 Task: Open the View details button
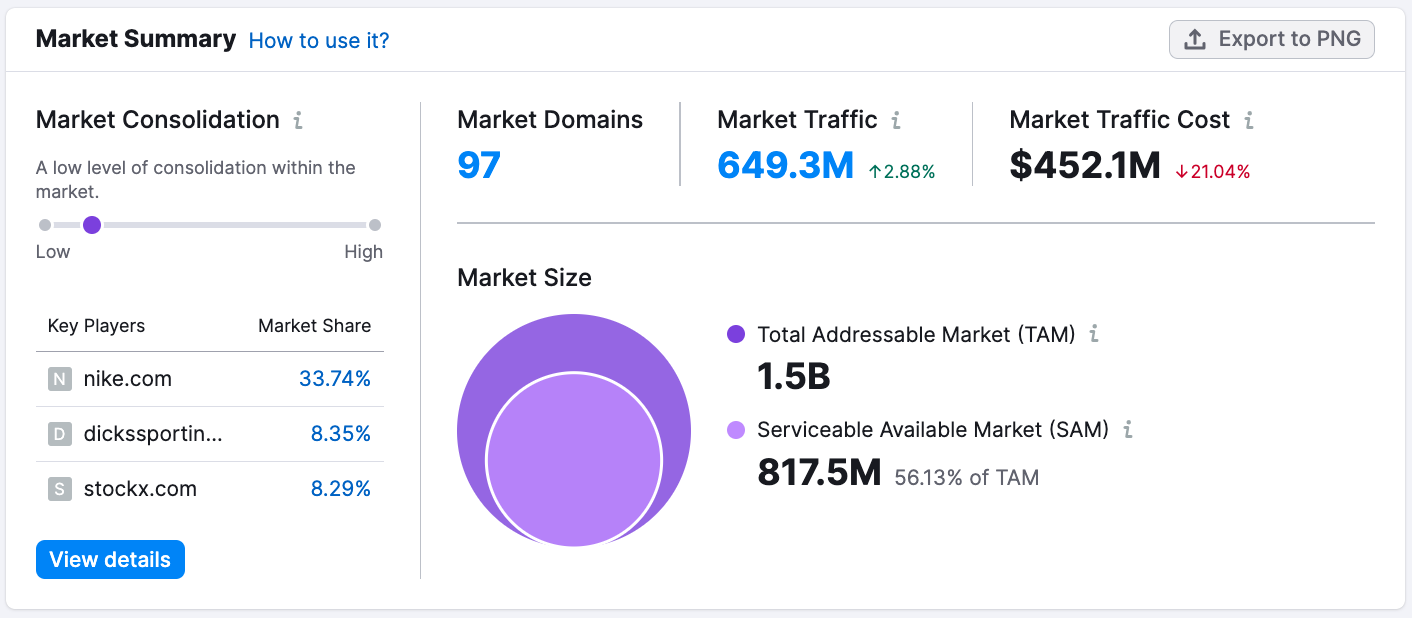tap(110, 560)
